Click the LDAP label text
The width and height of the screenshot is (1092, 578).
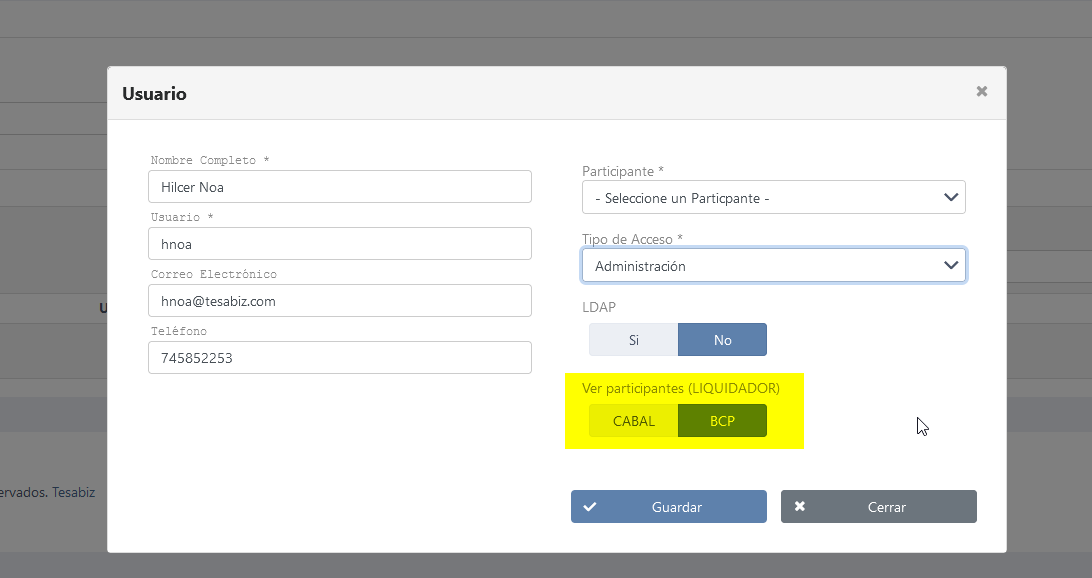coord(600,308)
